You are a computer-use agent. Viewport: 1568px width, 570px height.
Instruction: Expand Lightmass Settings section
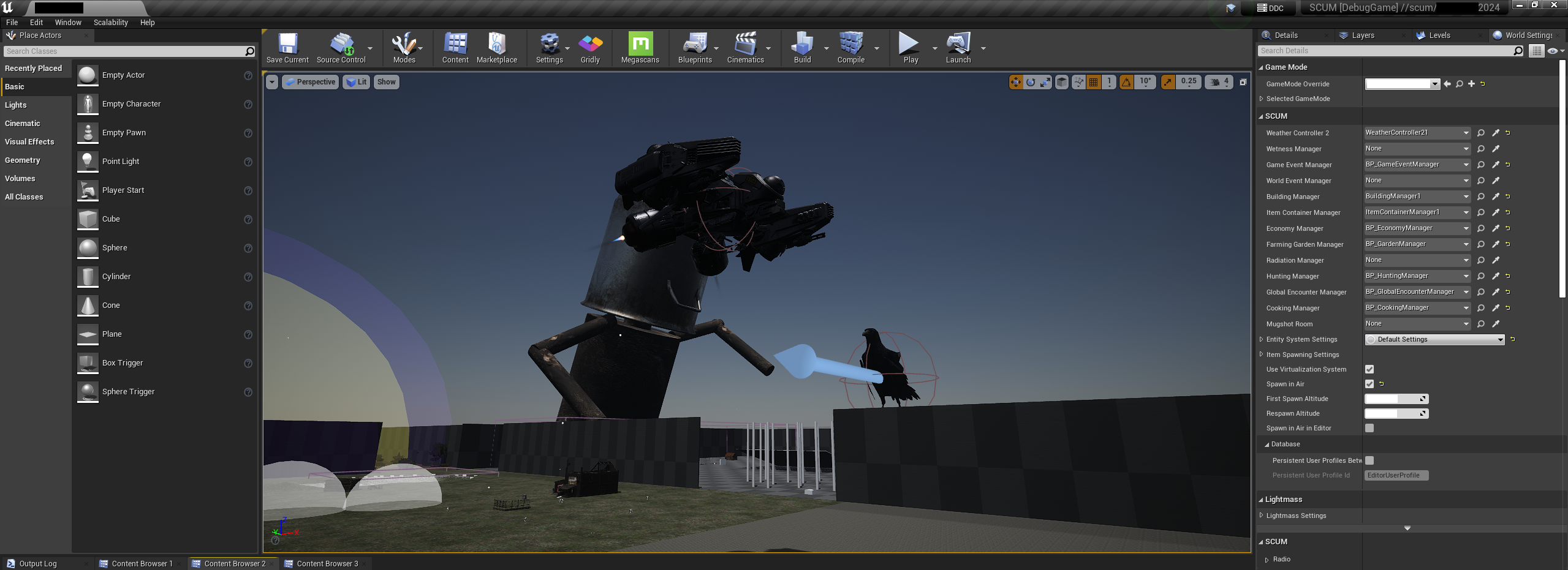tap(1262, 516)
